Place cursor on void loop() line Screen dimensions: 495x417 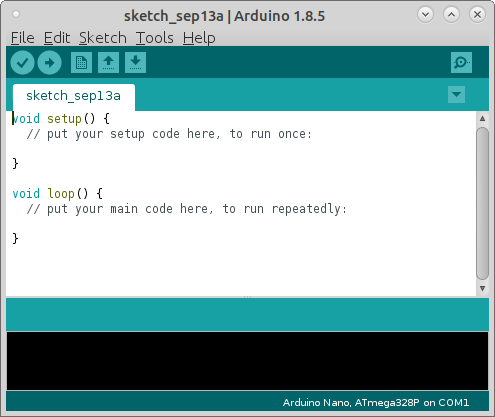click(58, 193)
